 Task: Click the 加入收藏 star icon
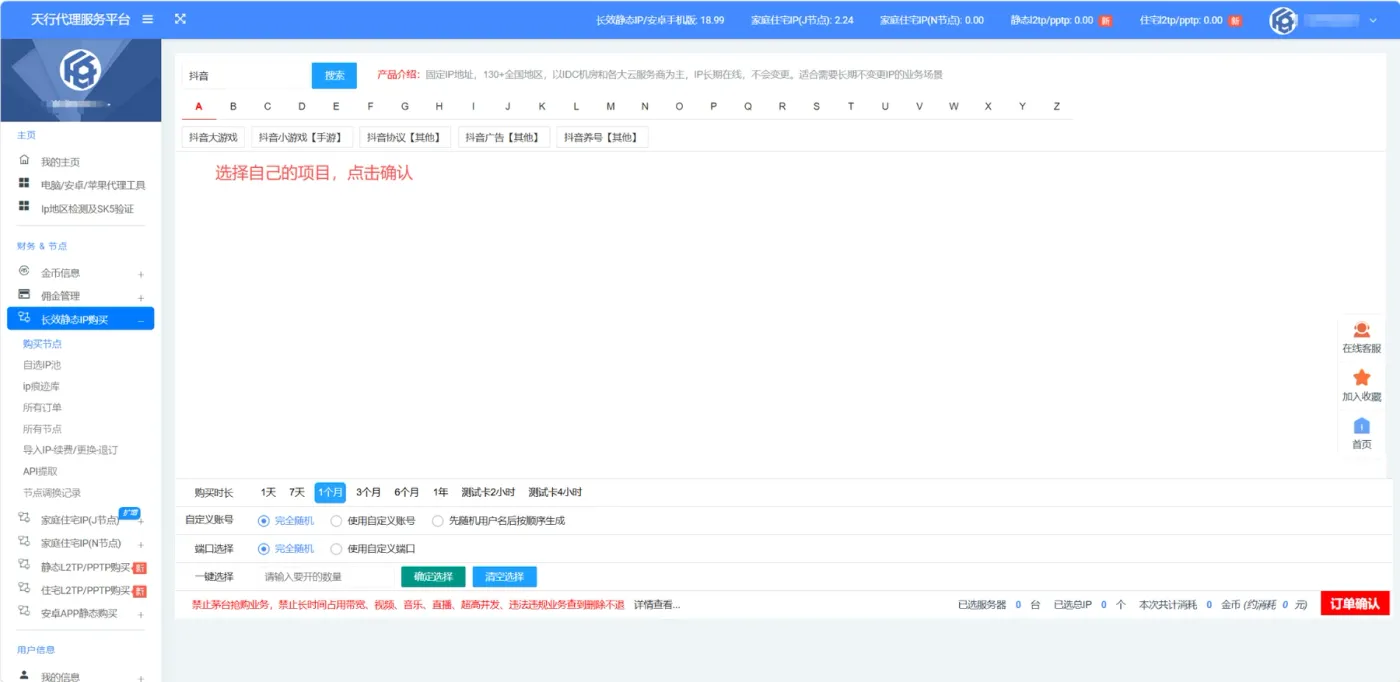click(x=1361, y=378)
